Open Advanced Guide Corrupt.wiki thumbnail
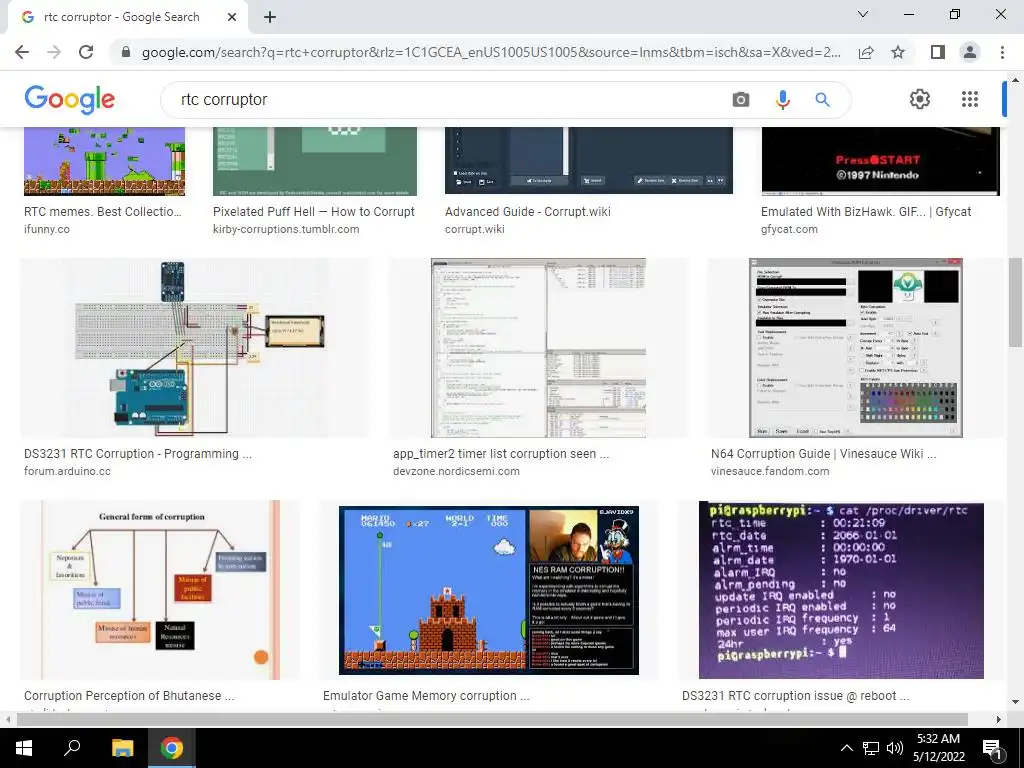This screenshot has width=1024, height=768. coord(588,161)
